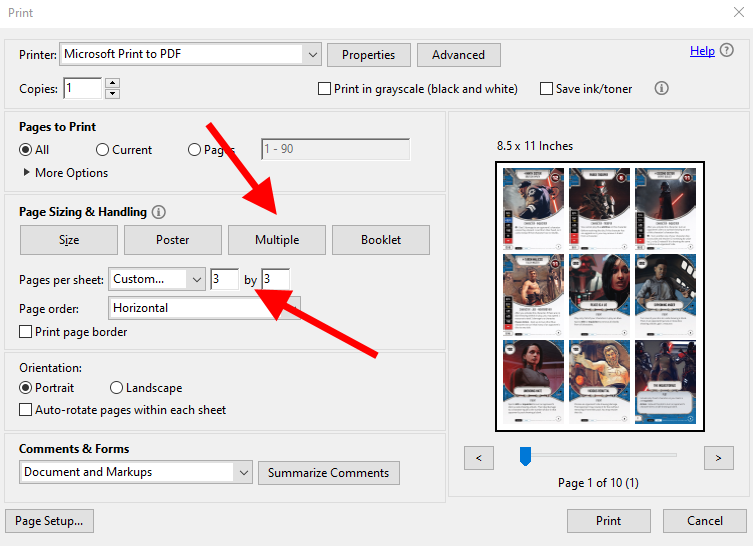The width and height of the screenshot is (753, 546).
Task: Go to next preview page arrow
Action: (718, 458)
